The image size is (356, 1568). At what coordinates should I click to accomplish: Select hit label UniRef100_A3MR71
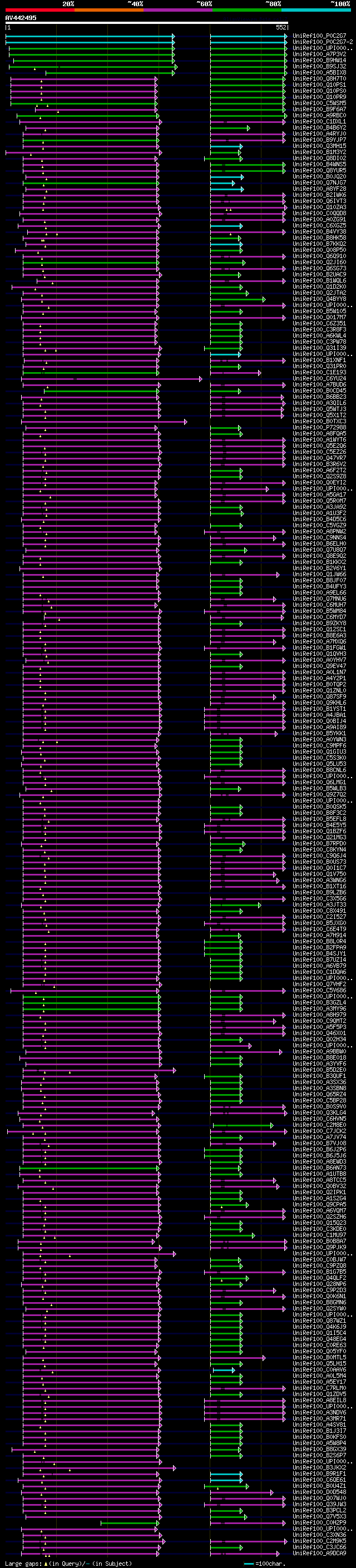319,1418
